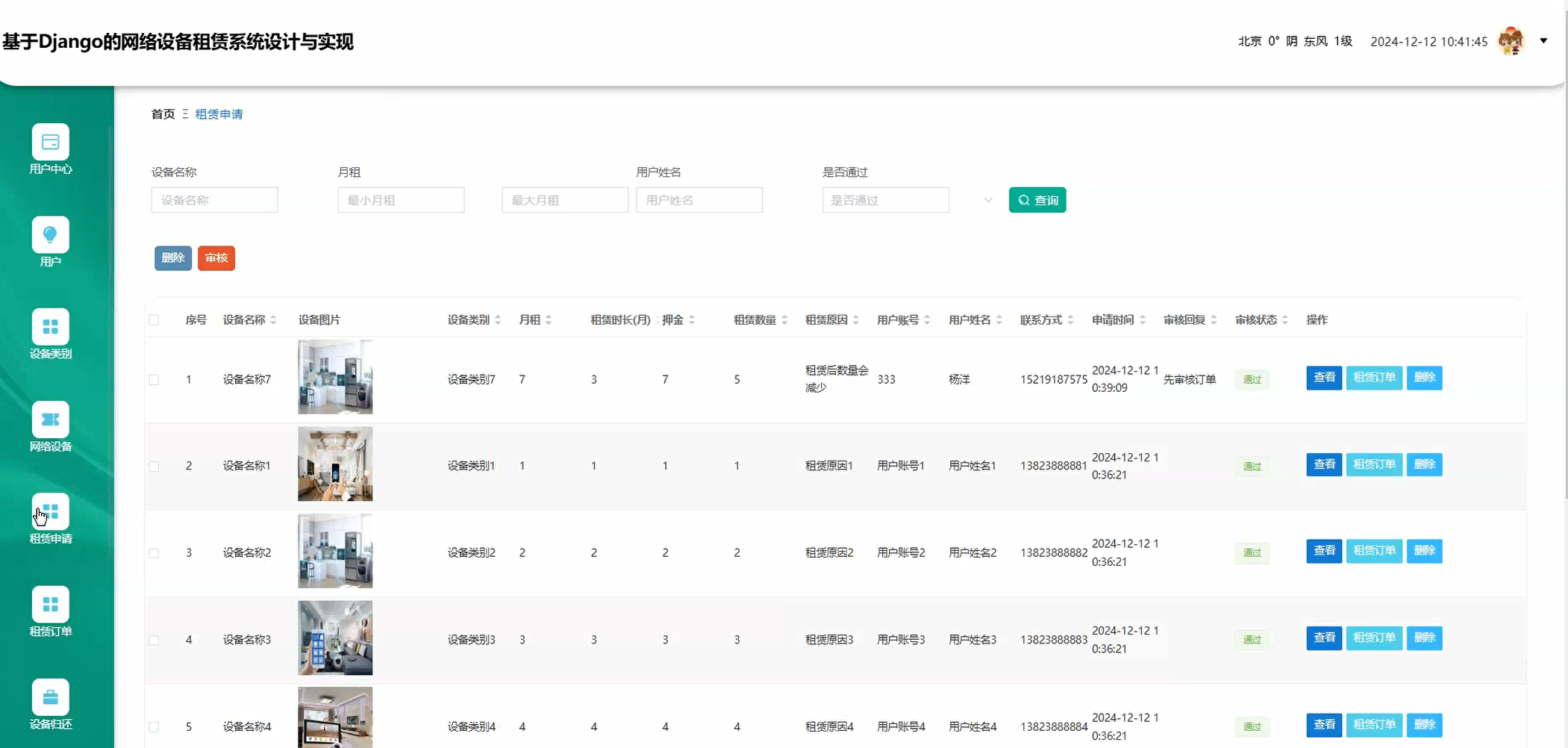1568x748 pixels.
Task: Check the row for 设备名称7
Action: (x=154, y=379)
